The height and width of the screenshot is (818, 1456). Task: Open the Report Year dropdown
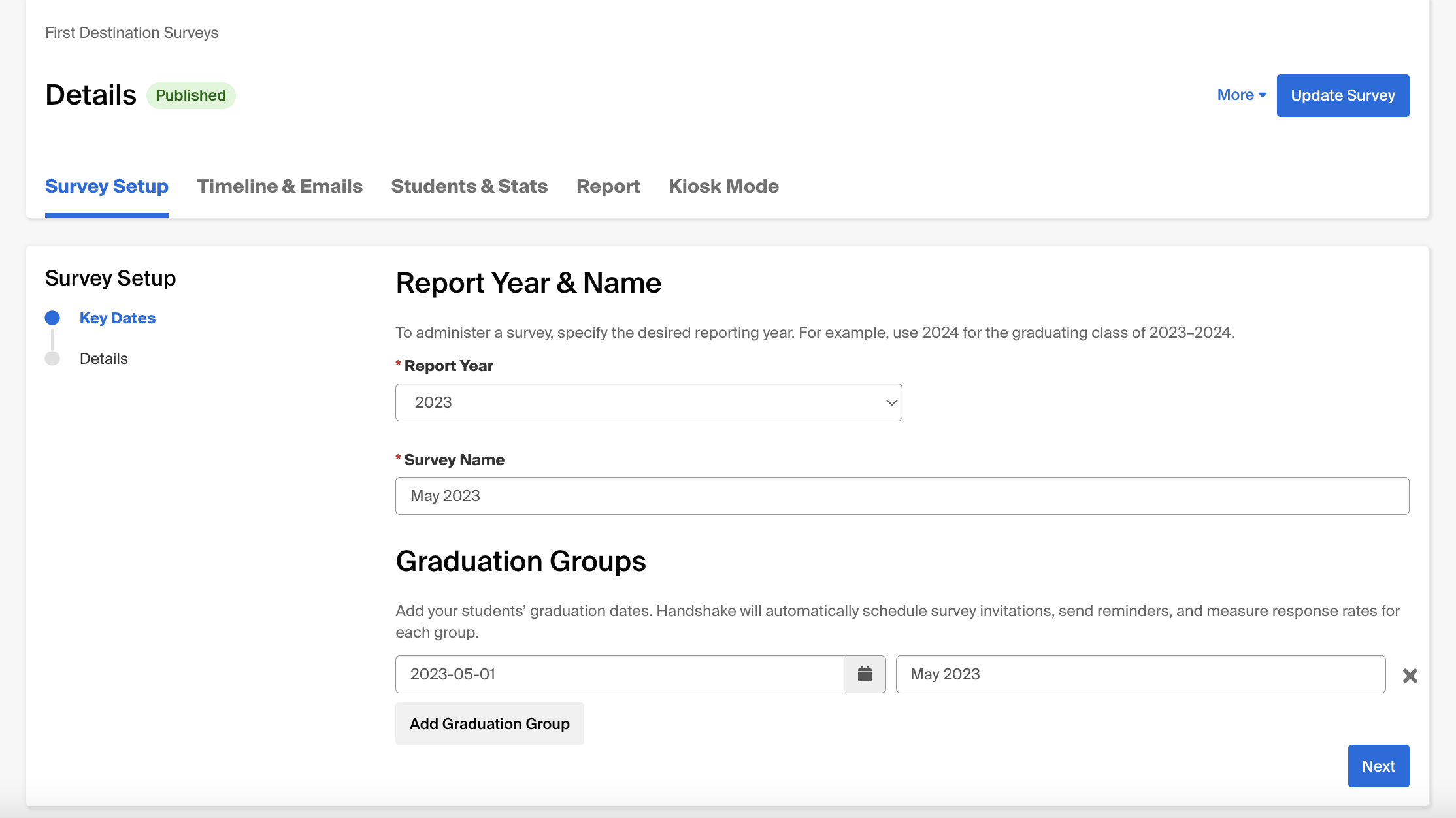(x=648, y=402)
